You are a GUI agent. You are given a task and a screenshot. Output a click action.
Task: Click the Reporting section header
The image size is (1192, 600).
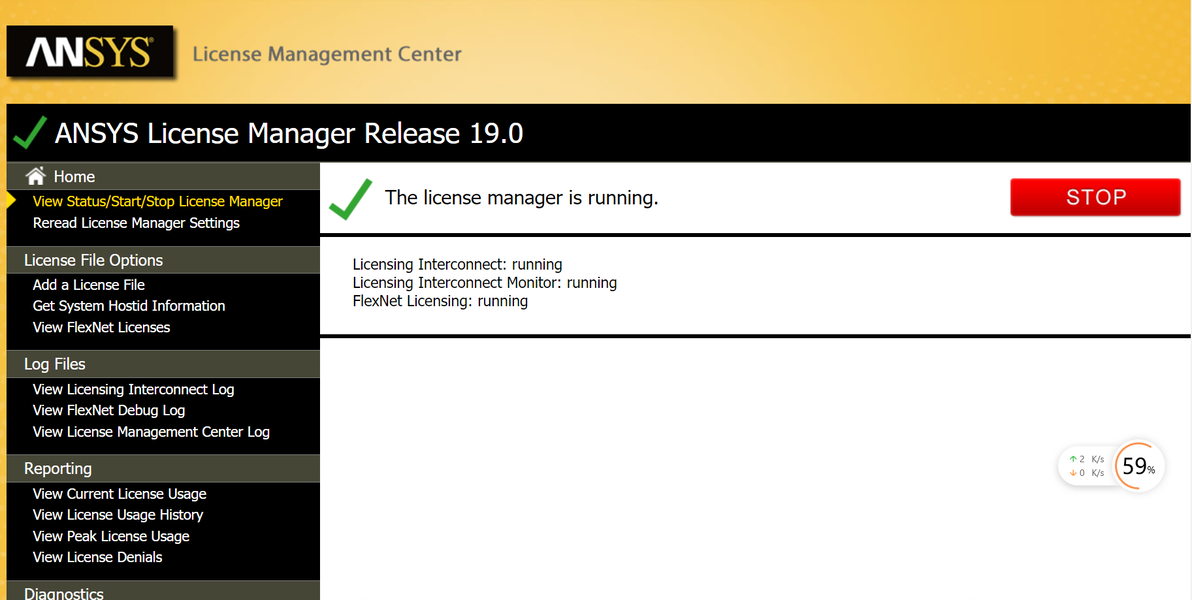(x=163, y=468)
